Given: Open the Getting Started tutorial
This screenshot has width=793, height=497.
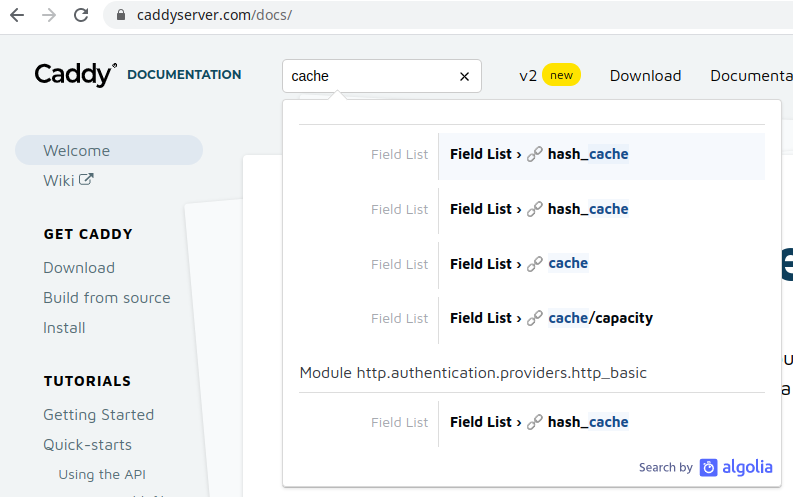Looking at the screenshot, I should pyautogui.click(x=99, y=415).
